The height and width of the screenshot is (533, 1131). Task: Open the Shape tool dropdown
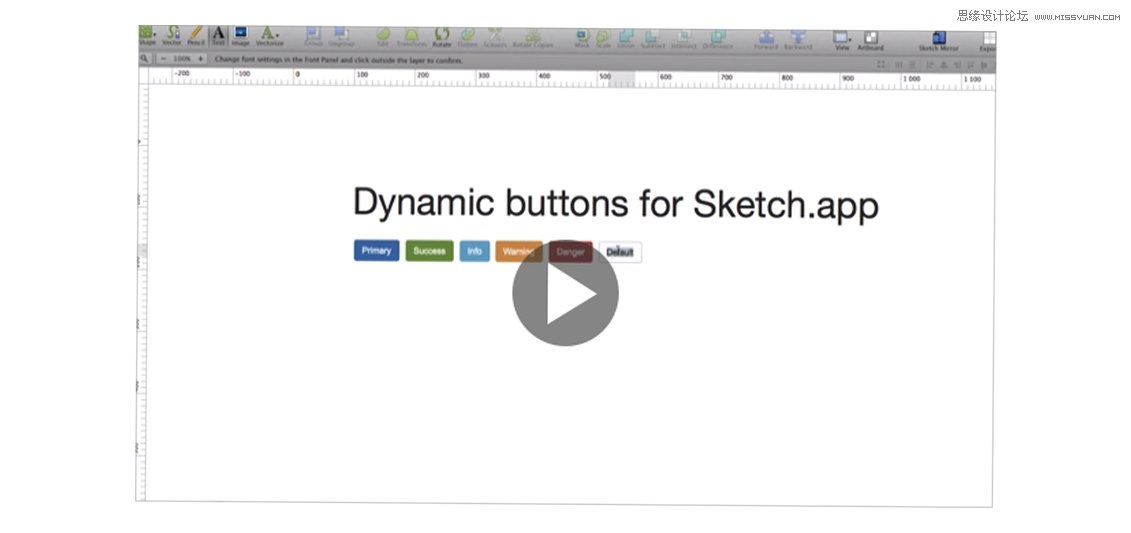coord(147,36)
